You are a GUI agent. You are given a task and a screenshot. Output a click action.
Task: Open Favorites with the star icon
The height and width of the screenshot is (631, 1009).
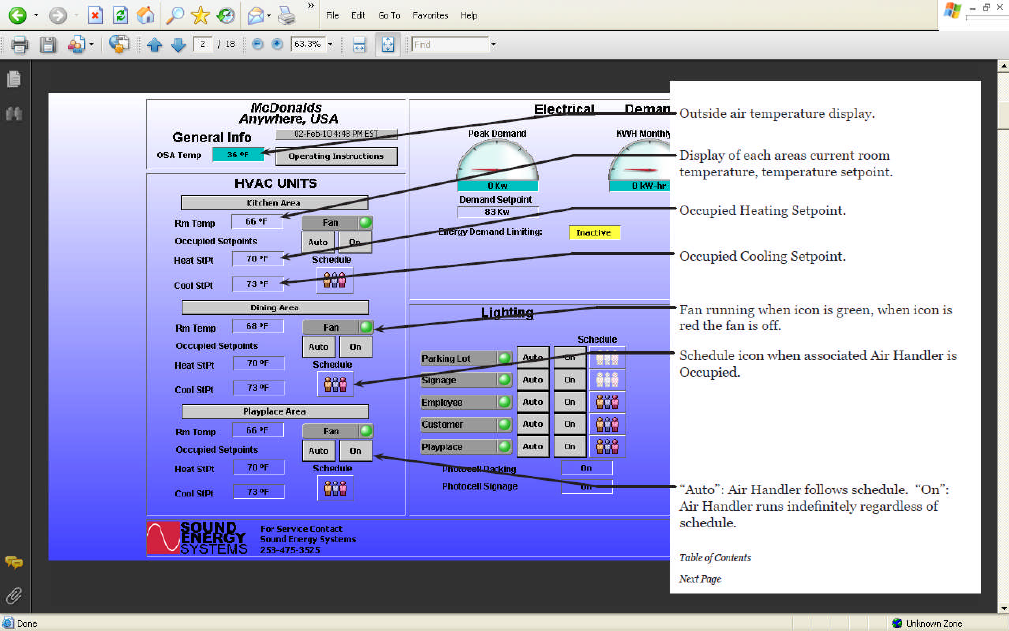[200, 15]
